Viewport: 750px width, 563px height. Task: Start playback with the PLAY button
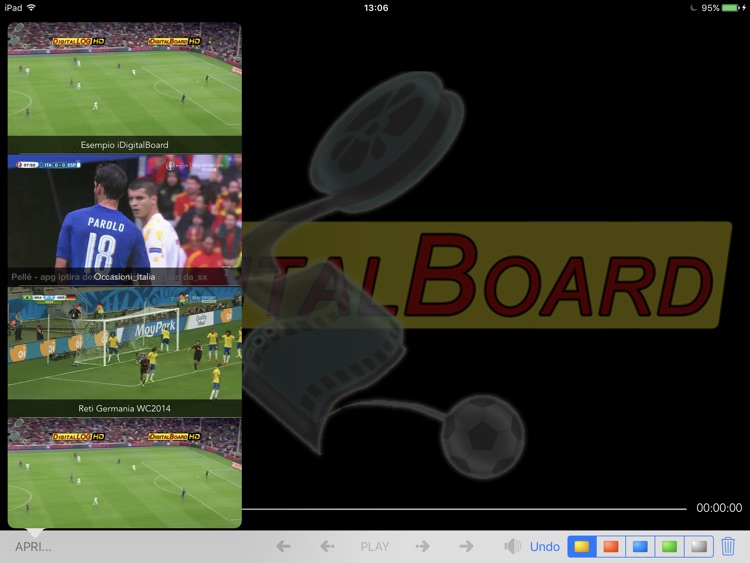coord(375,547)
